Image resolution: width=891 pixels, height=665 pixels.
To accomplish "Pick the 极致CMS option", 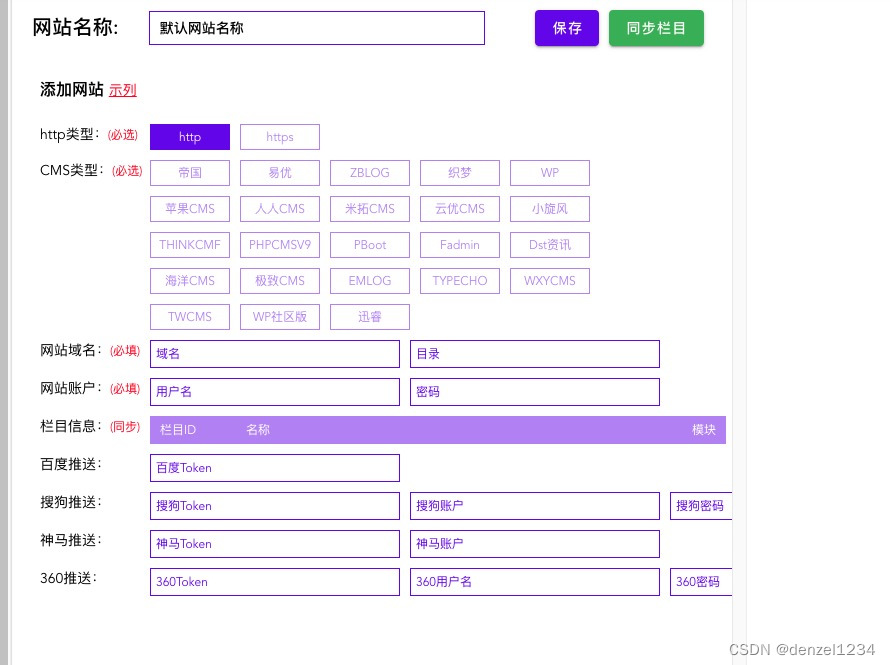I will [280, 281].
